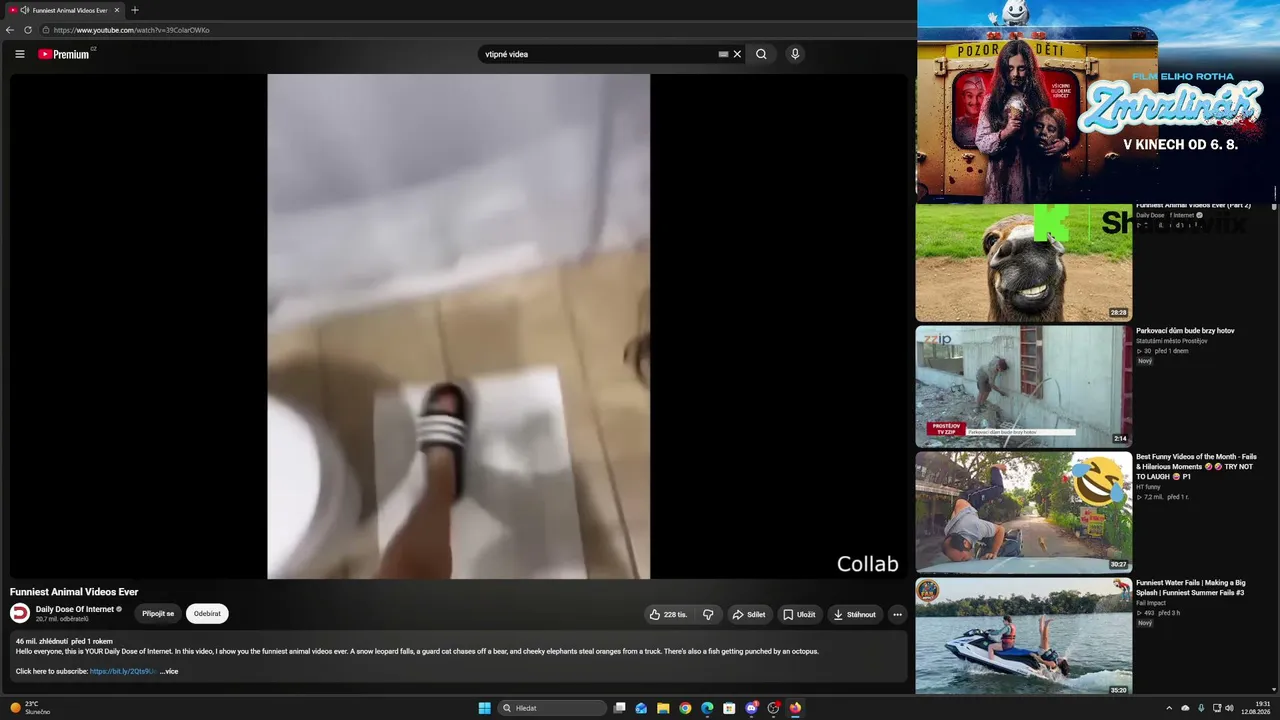
Task: Open Microsoft Store from the taskbar
Action: (729, 708)
